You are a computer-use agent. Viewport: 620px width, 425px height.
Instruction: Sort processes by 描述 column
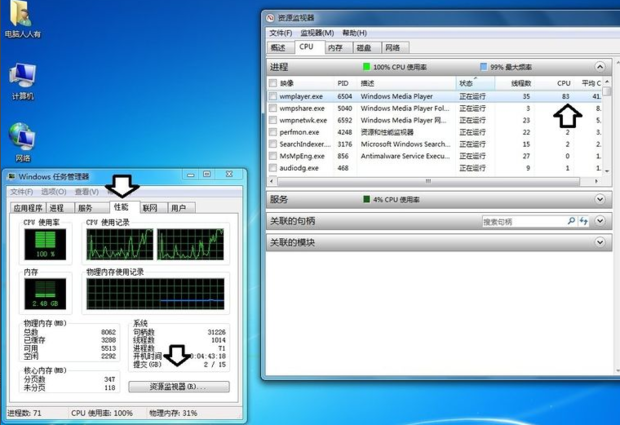(407, 83)
